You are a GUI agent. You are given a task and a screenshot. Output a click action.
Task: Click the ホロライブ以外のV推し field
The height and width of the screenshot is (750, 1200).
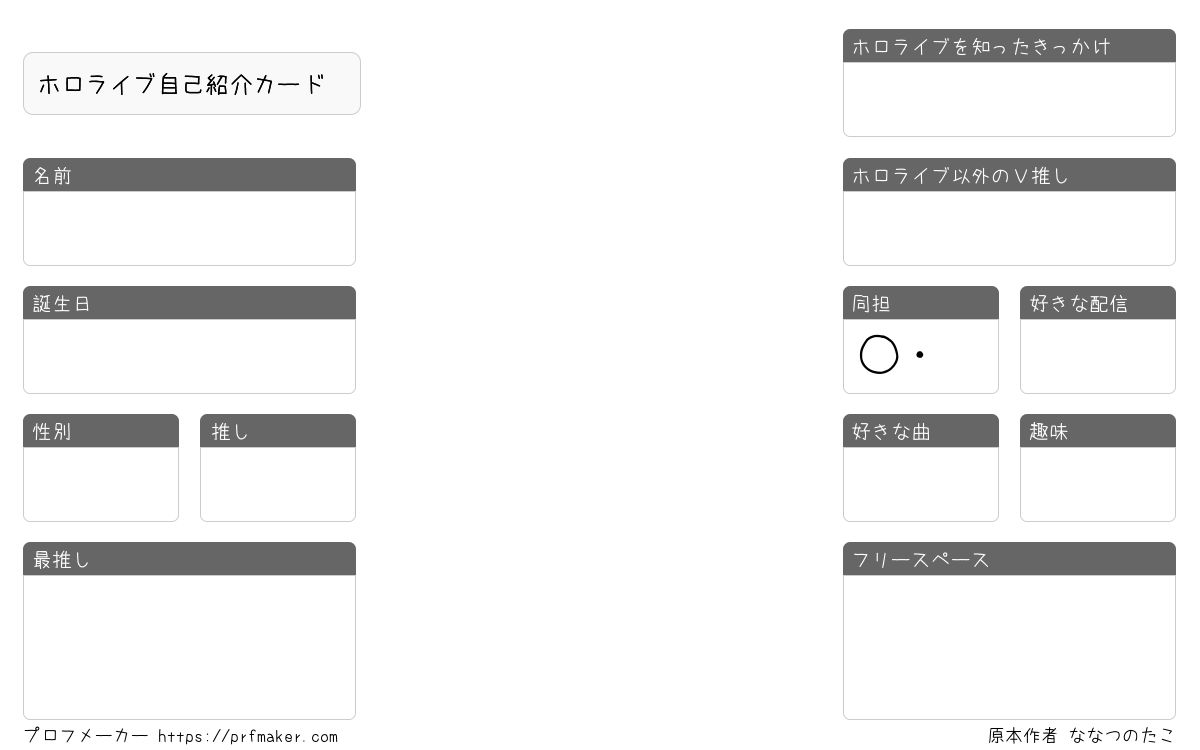[1009, 228]
